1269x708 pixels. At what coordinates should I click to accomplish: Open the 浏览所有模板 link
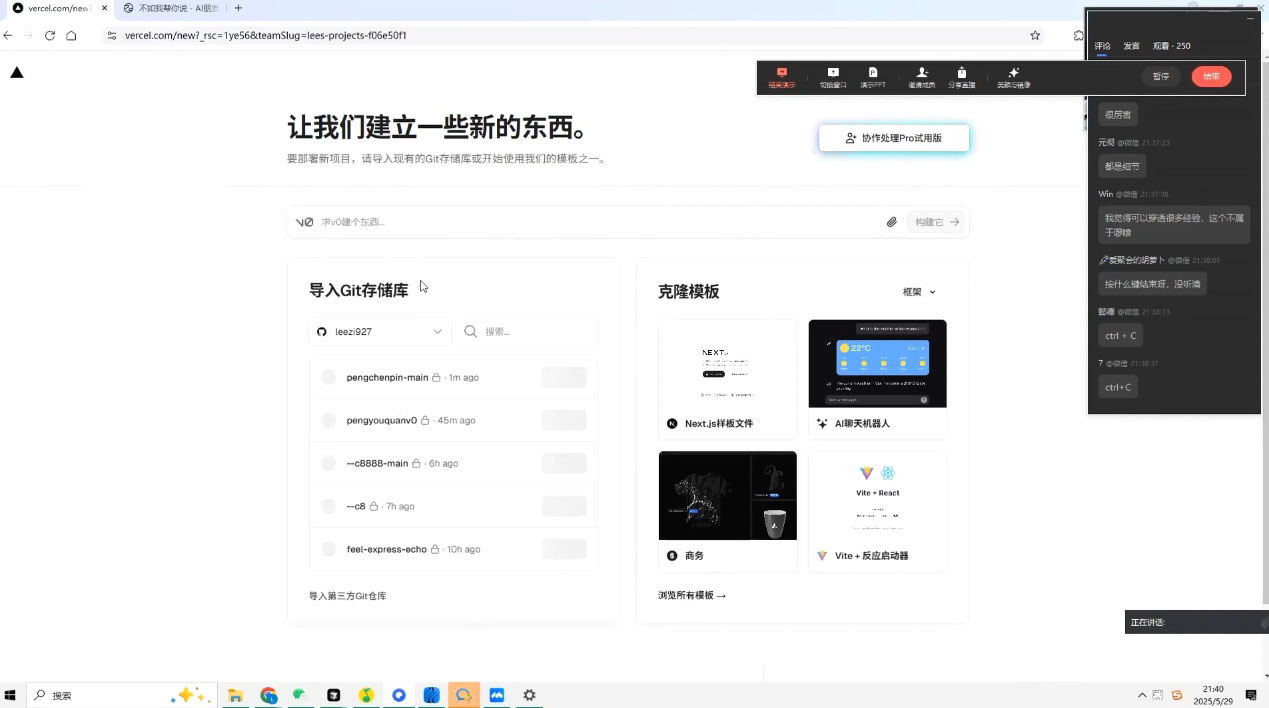[691, 594]
